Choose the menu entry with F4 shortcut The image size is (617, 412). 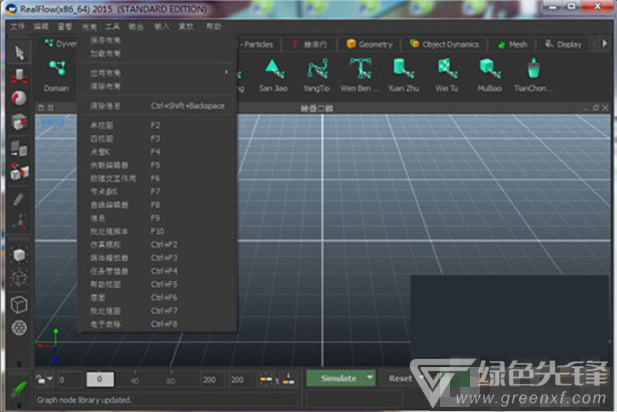[158, 151]
